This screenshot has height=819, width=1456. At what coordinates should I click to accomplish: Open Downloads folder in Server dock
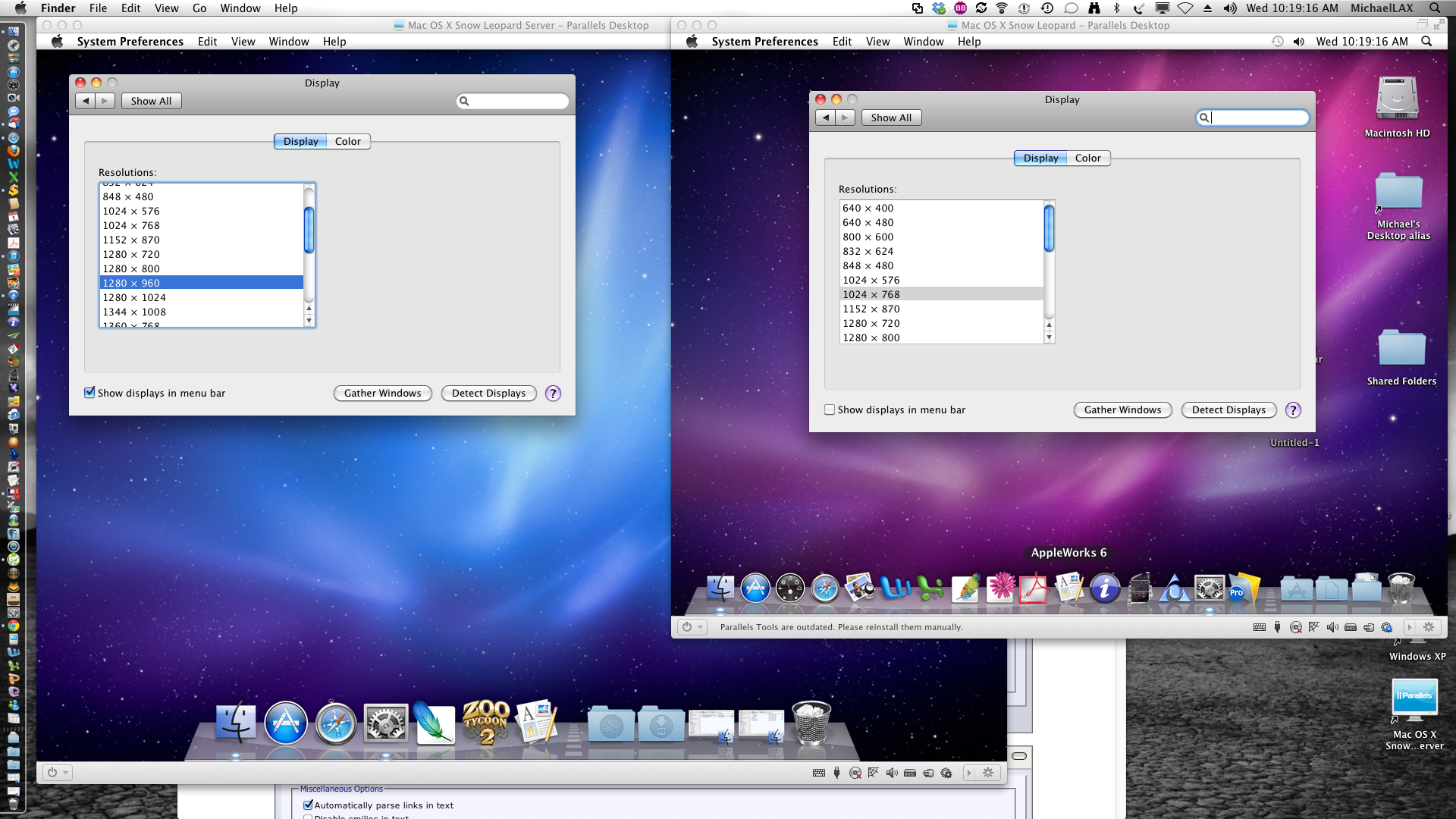tap(661, 723)
